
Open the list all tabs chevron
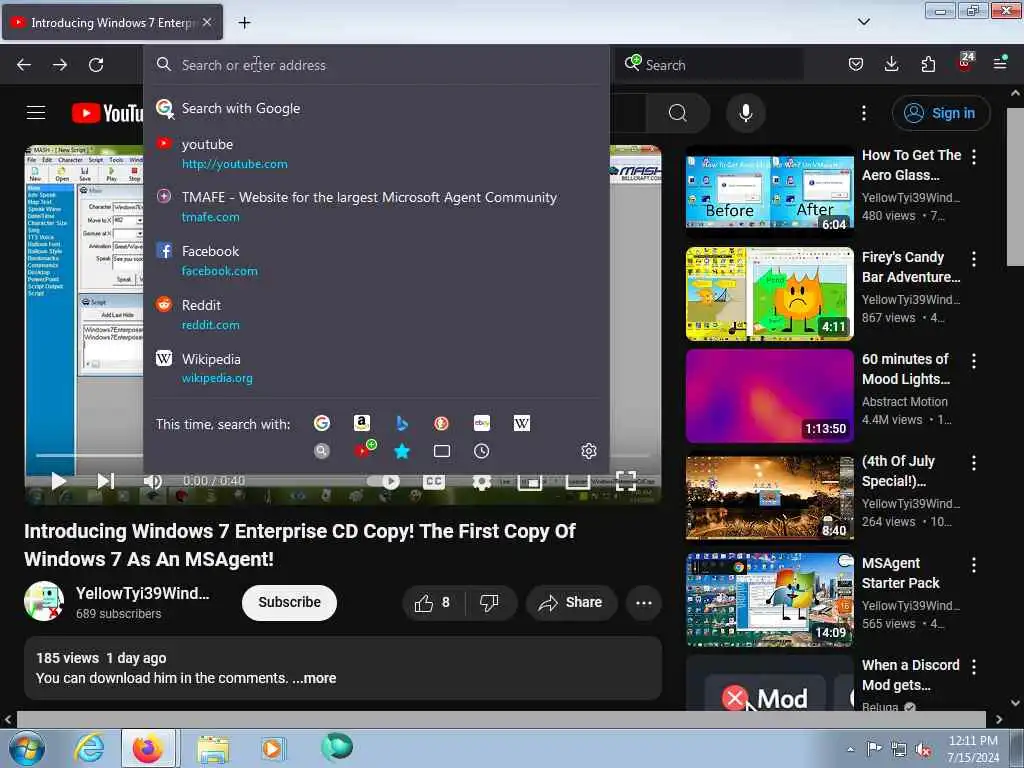click(x=863, y=22)
